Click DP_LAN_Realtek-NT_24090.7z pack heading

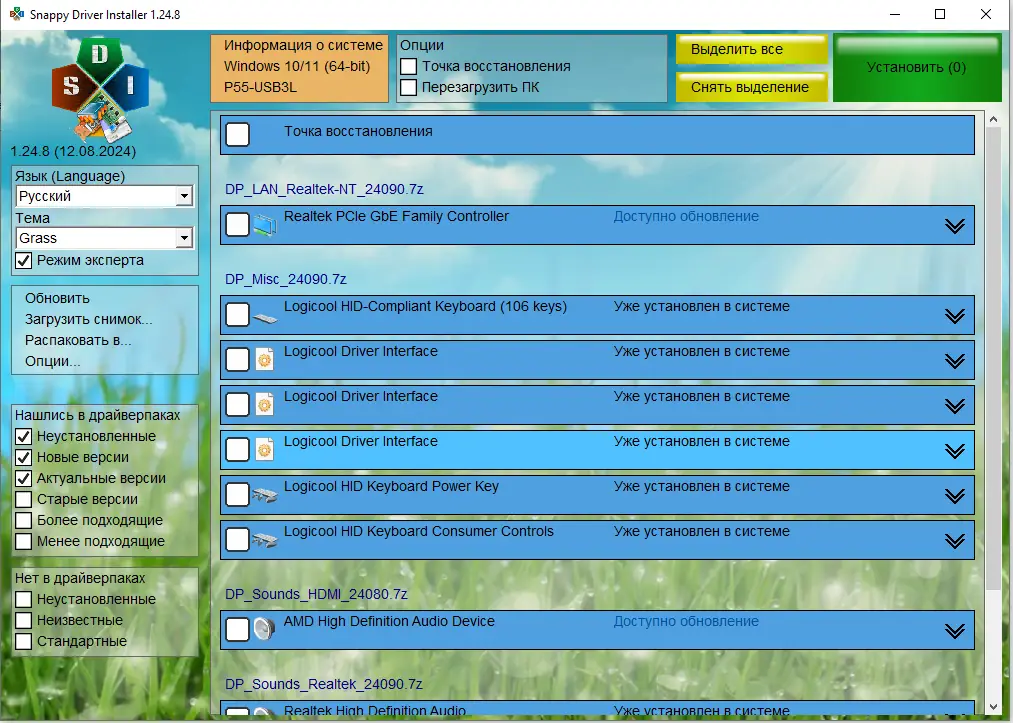click(324, 189)
